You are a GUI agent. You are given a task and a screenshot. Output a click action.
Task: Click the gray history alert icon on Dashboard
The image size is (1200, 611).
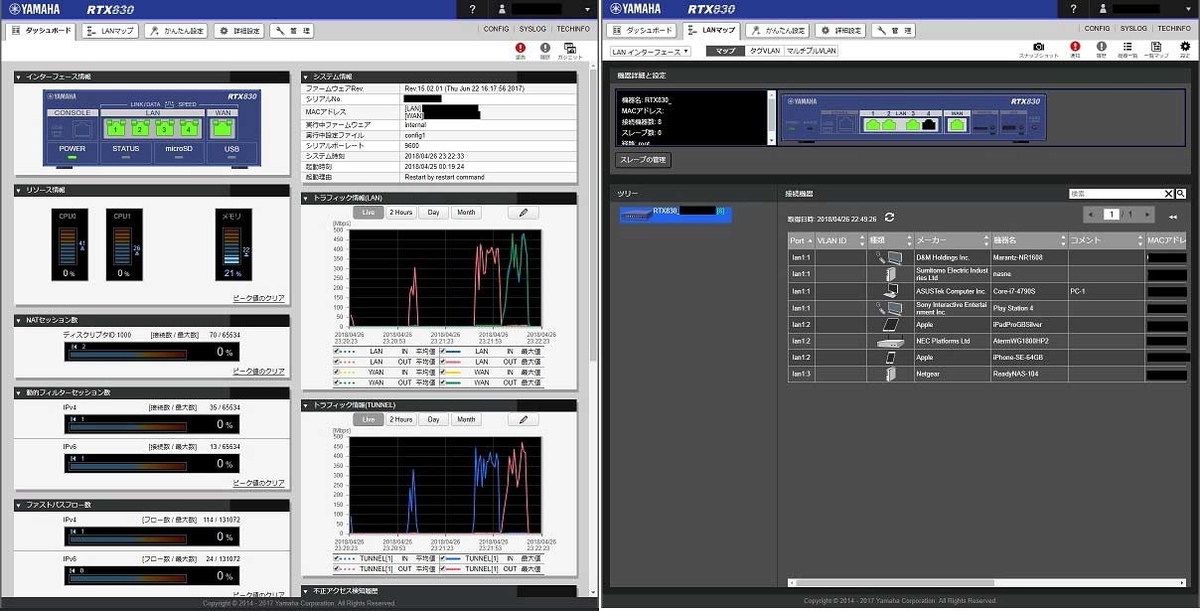[545, 47]
